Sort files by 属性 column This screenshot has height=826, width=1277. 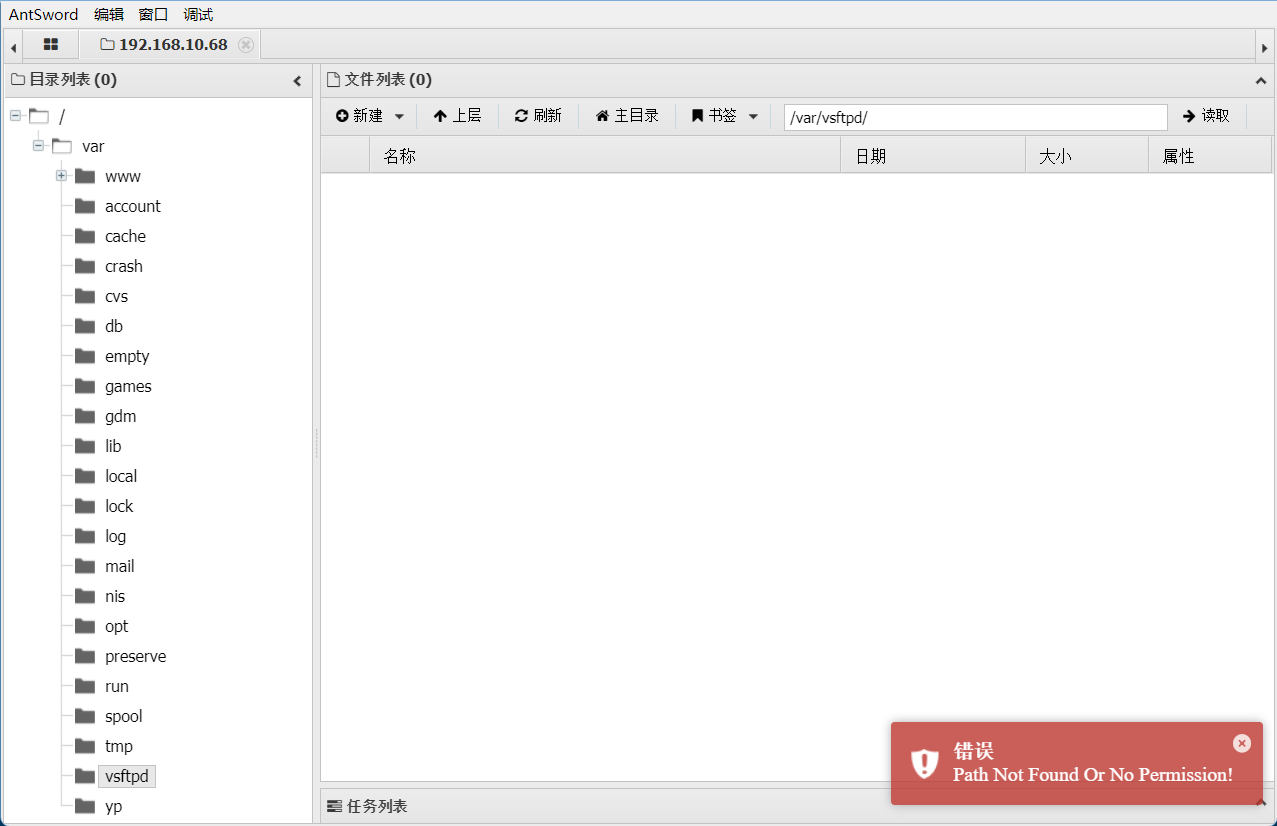(x=1210, y=156)
